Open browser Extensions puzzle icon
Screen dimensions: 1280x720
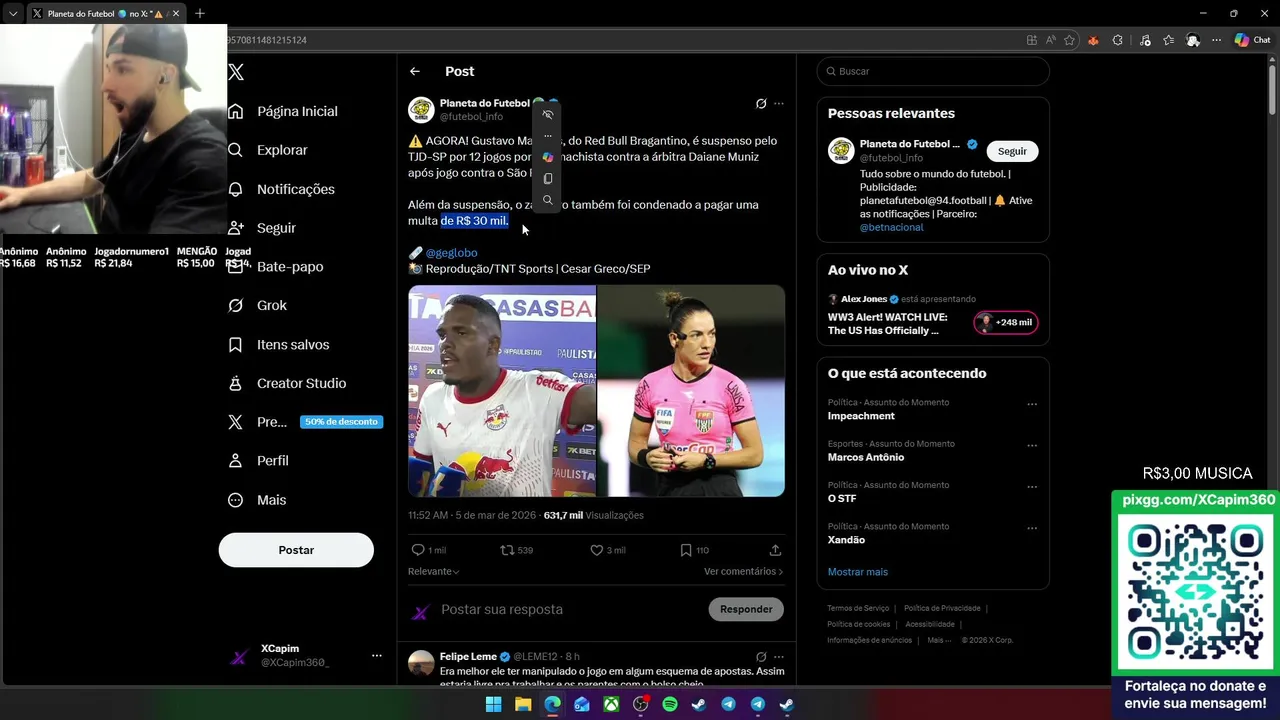[1118, 40]
